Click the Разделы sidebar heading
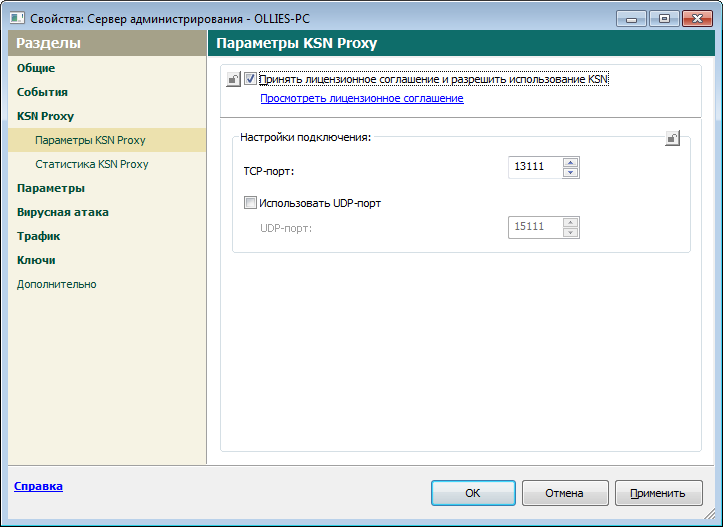This screenshot has width=723, height=527. [x=48, y=43]
